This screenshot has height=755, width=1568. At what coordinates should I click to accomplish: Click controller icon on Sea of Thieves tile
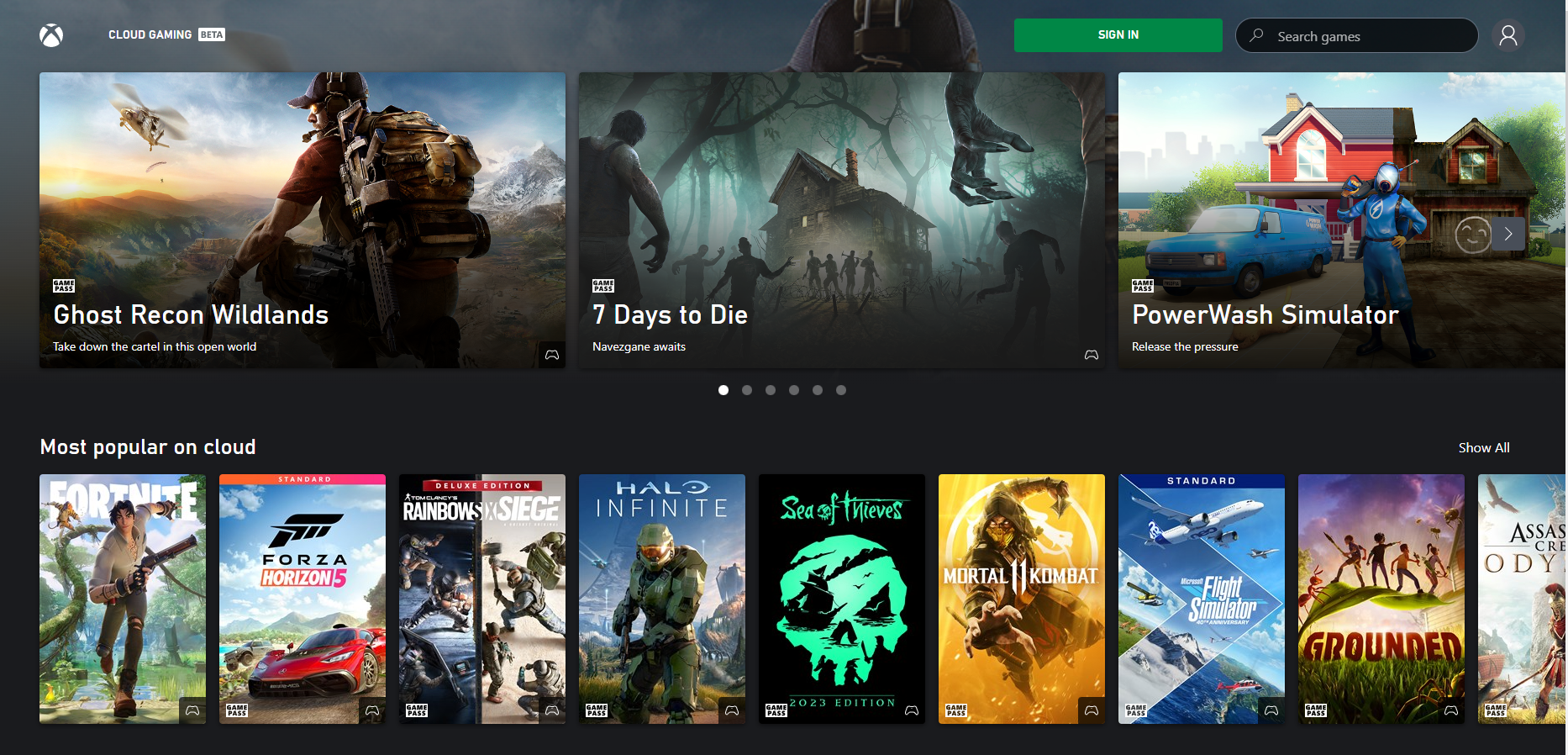pos(912,710)
